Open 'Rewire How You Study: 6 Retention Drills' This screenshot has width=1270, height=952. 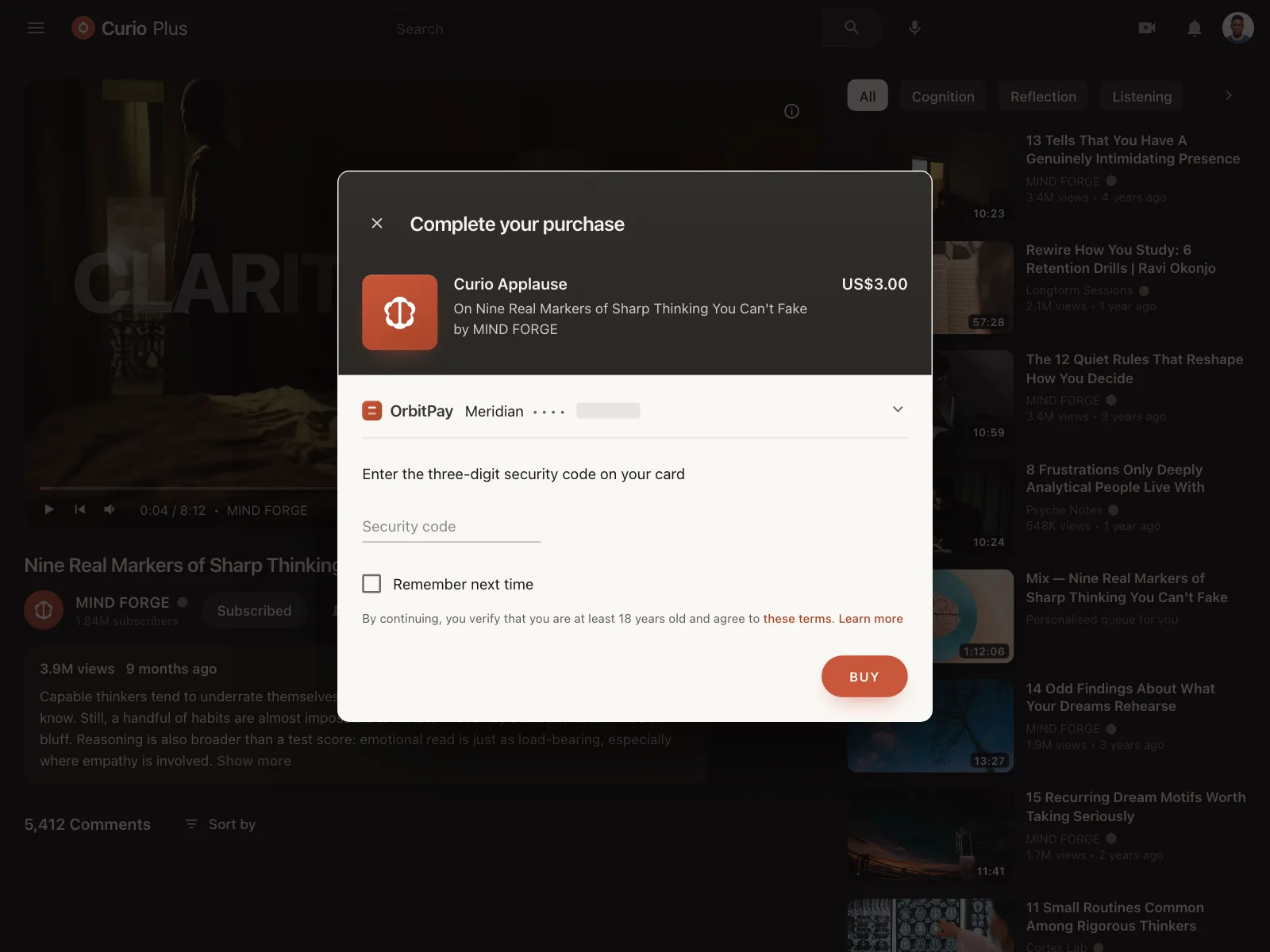click(x=1121, y=259)
